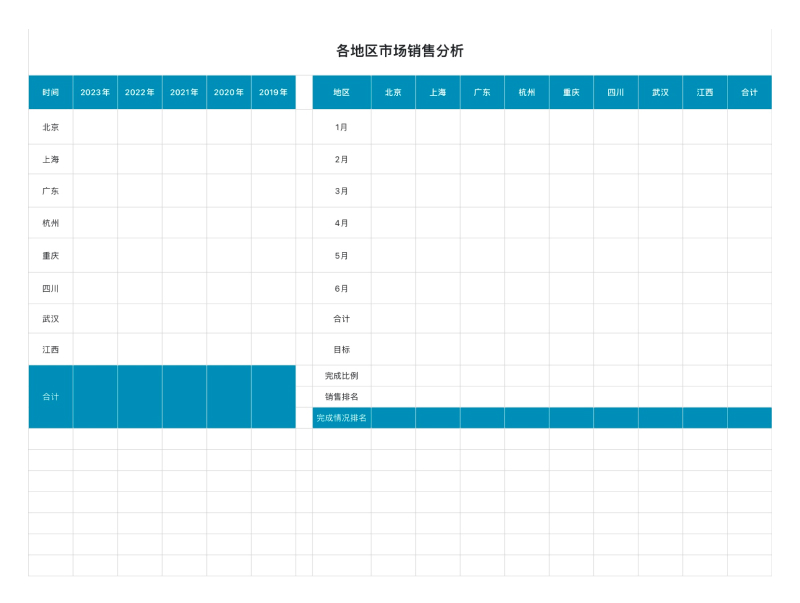Image resolution: width=800 pixels, height=603 pixels.
Task: Click the blue 合计 cell in left table
Action: coord(51,396)
